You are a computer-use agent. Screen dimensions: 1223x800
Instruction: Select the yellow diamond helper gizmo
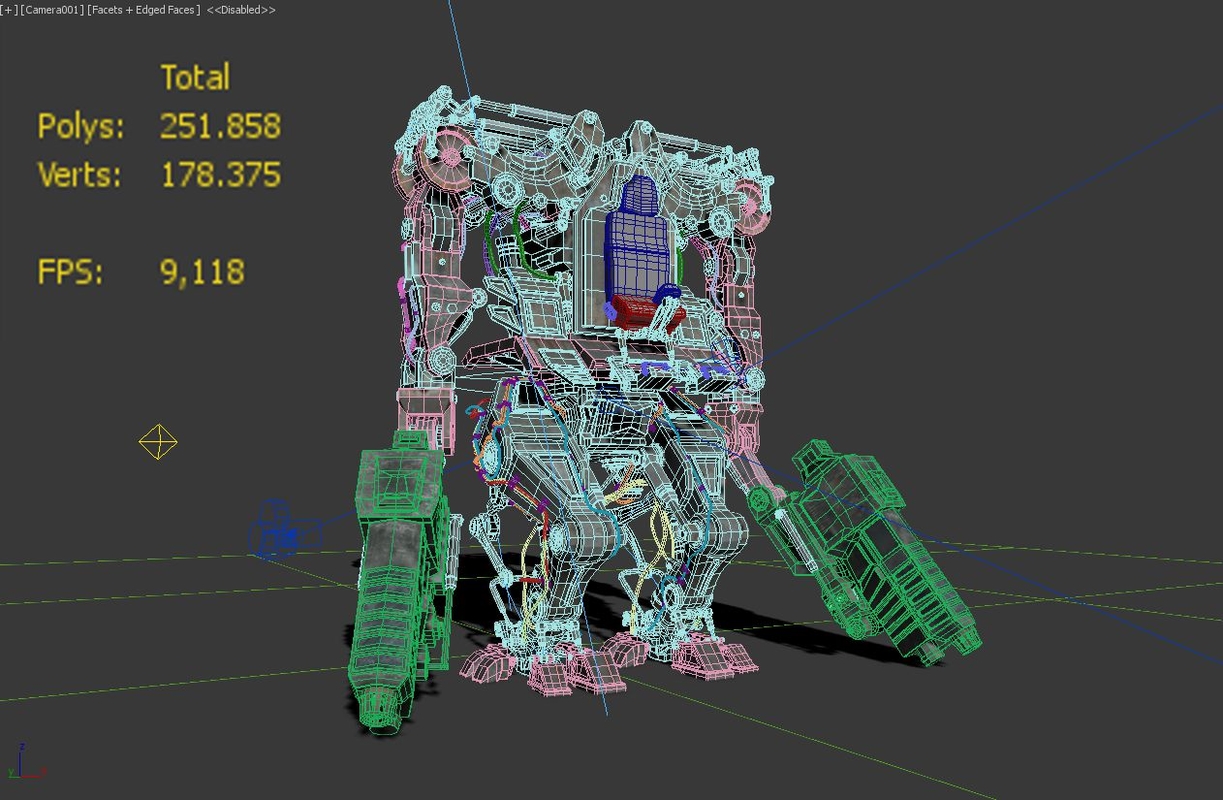[157, 441]
